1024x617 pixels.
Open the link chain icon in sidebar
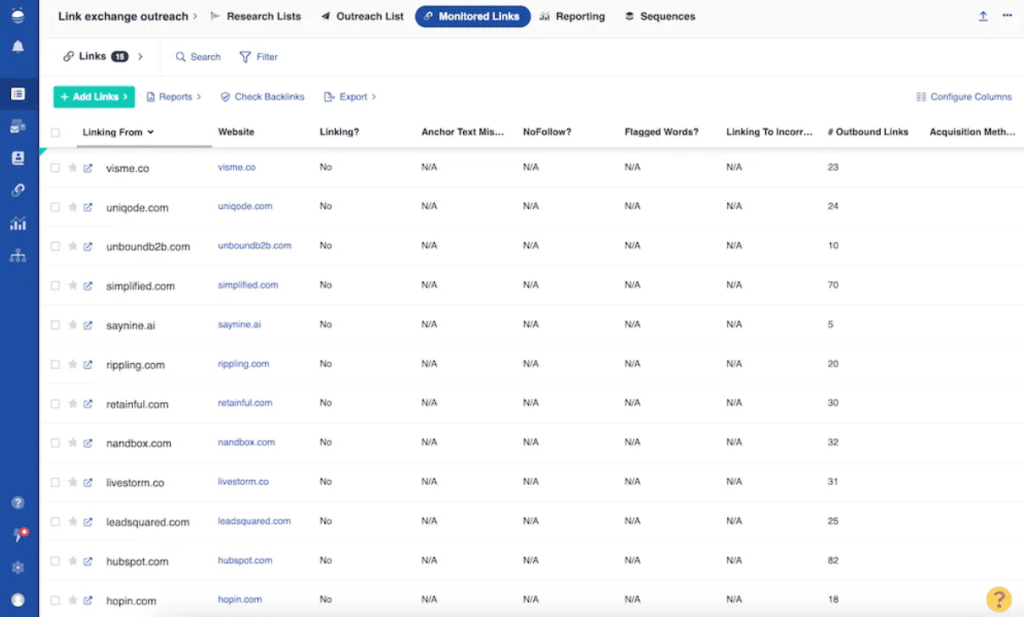click(18, 190)
